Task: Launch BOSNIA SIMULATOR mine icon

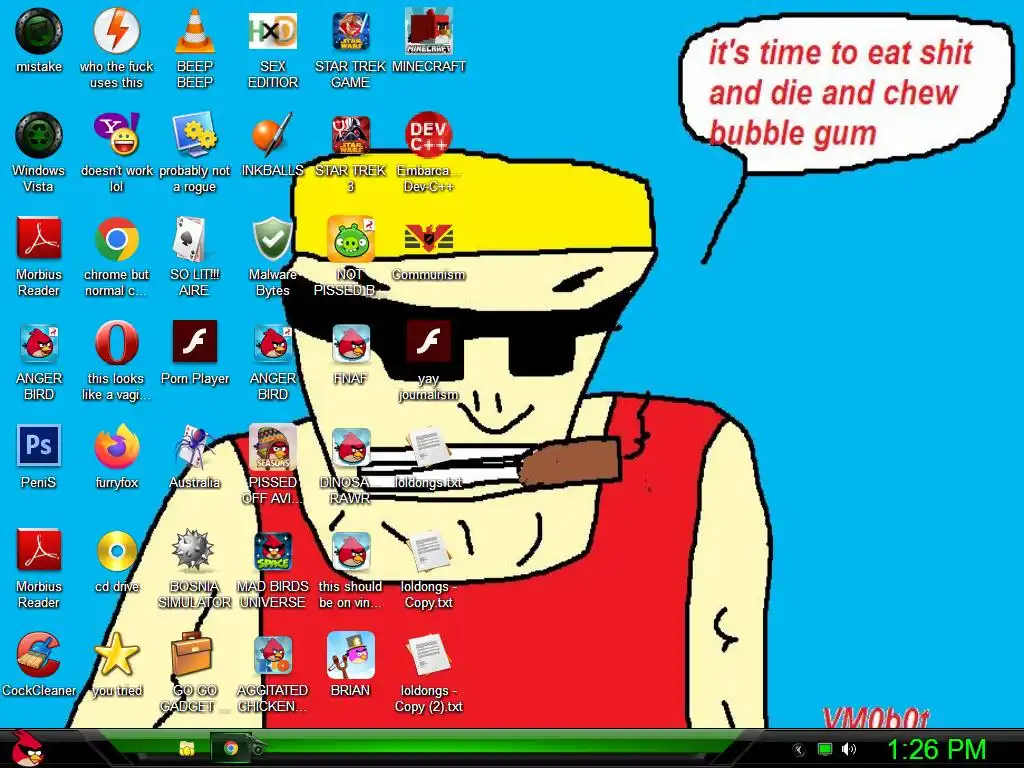Action: tap(195, 552)
